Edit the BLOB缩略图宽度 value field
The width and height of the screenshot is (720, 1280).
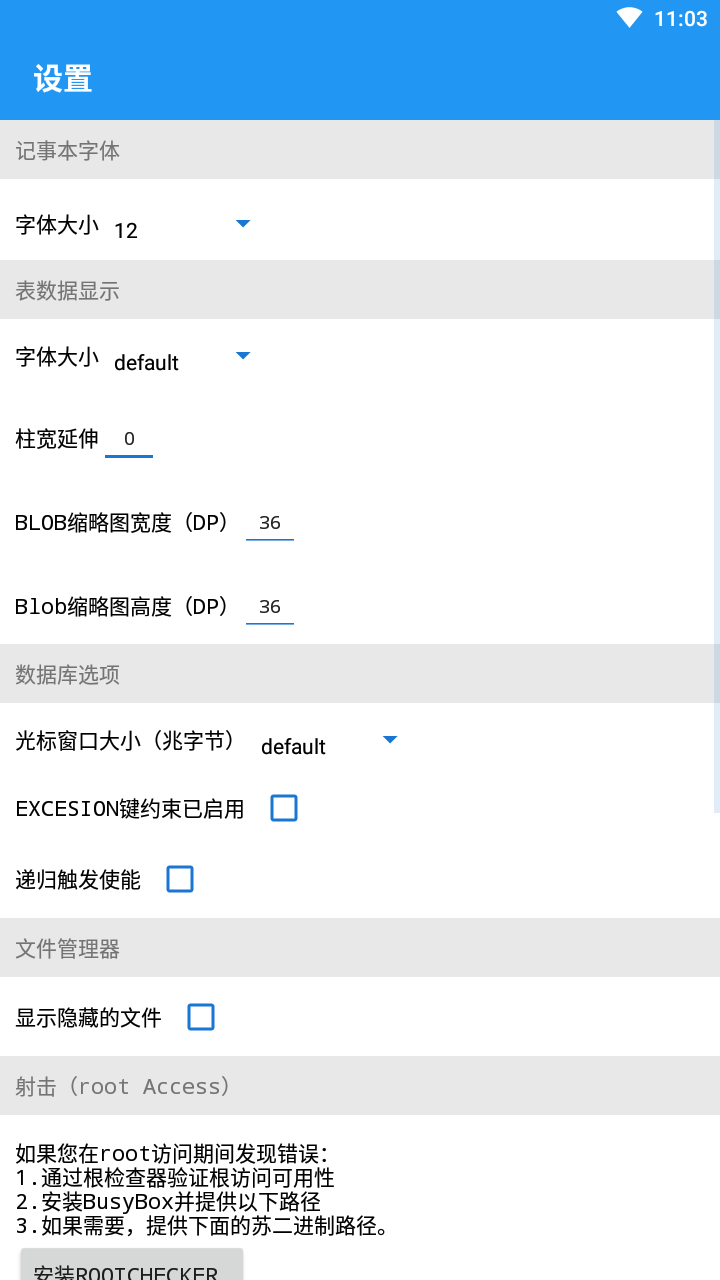coord(270,523)
